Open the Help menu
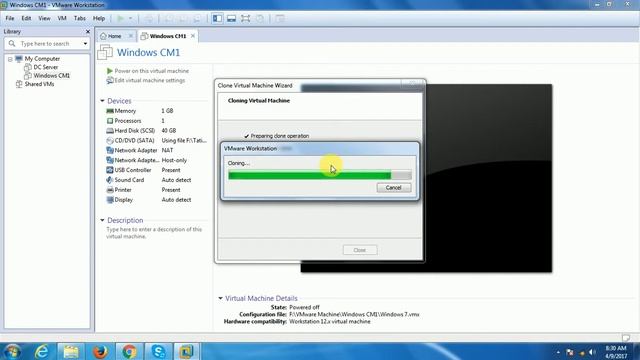 pos(99,18)
